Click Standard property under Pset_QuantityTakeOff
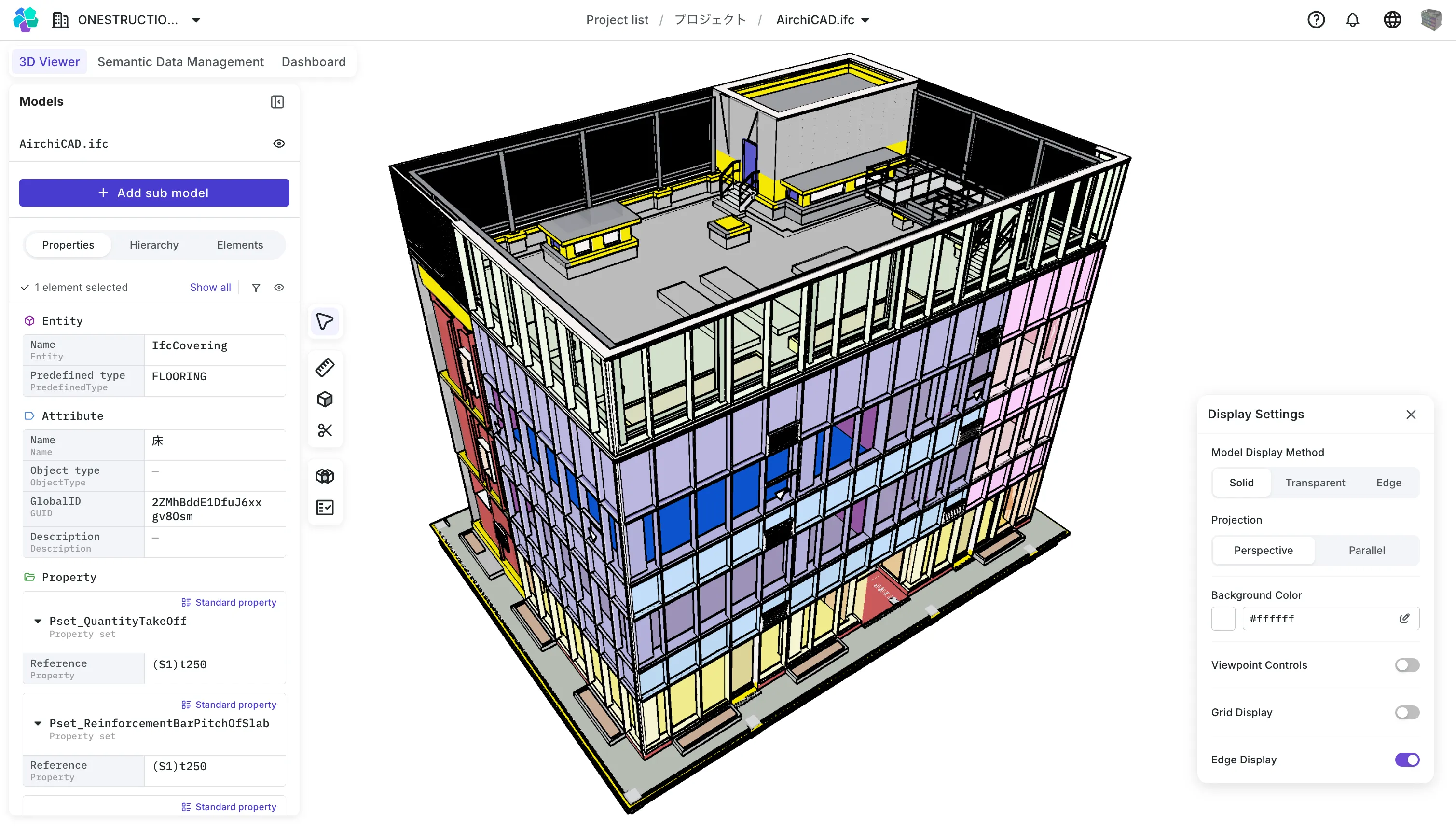Viewport: 1456px width, 829px height. [x=228, y=602]
